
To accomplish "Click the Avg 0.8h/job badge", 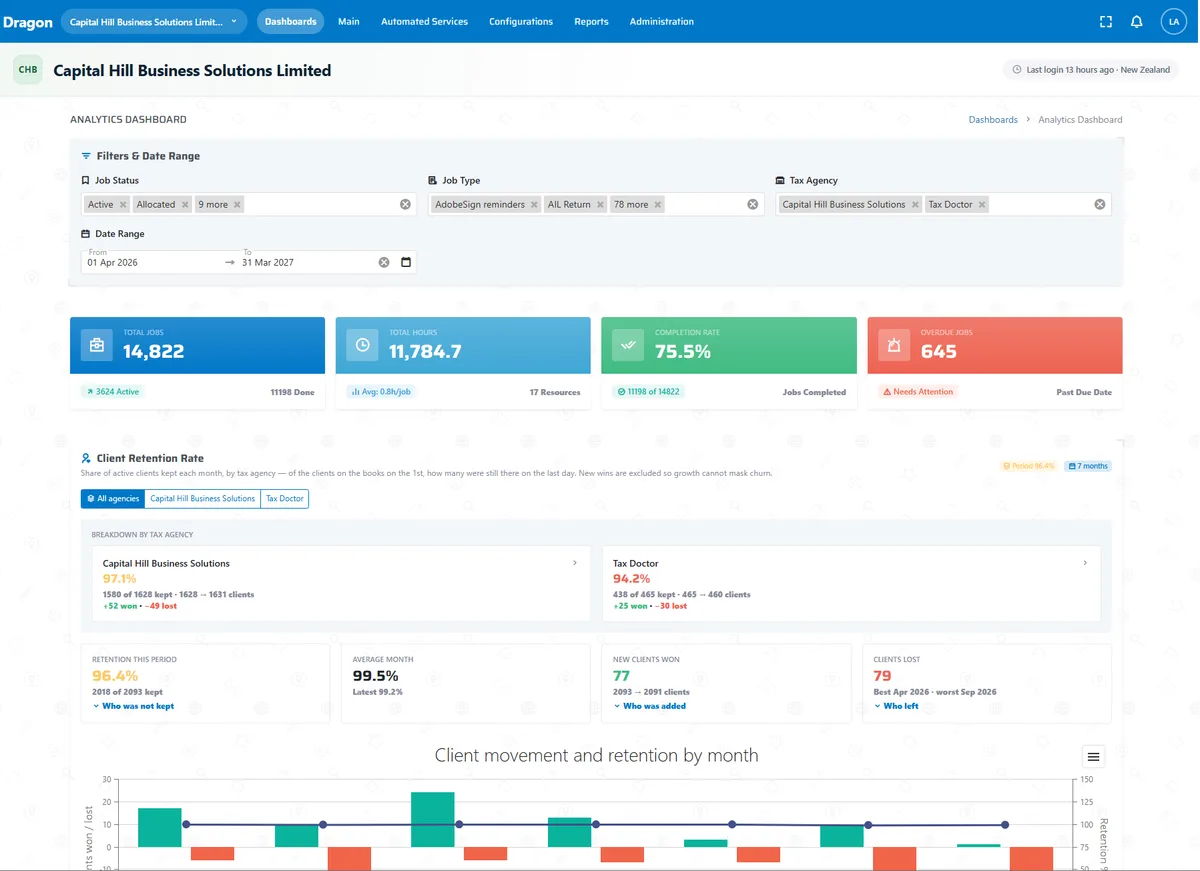I will point(381,392).
